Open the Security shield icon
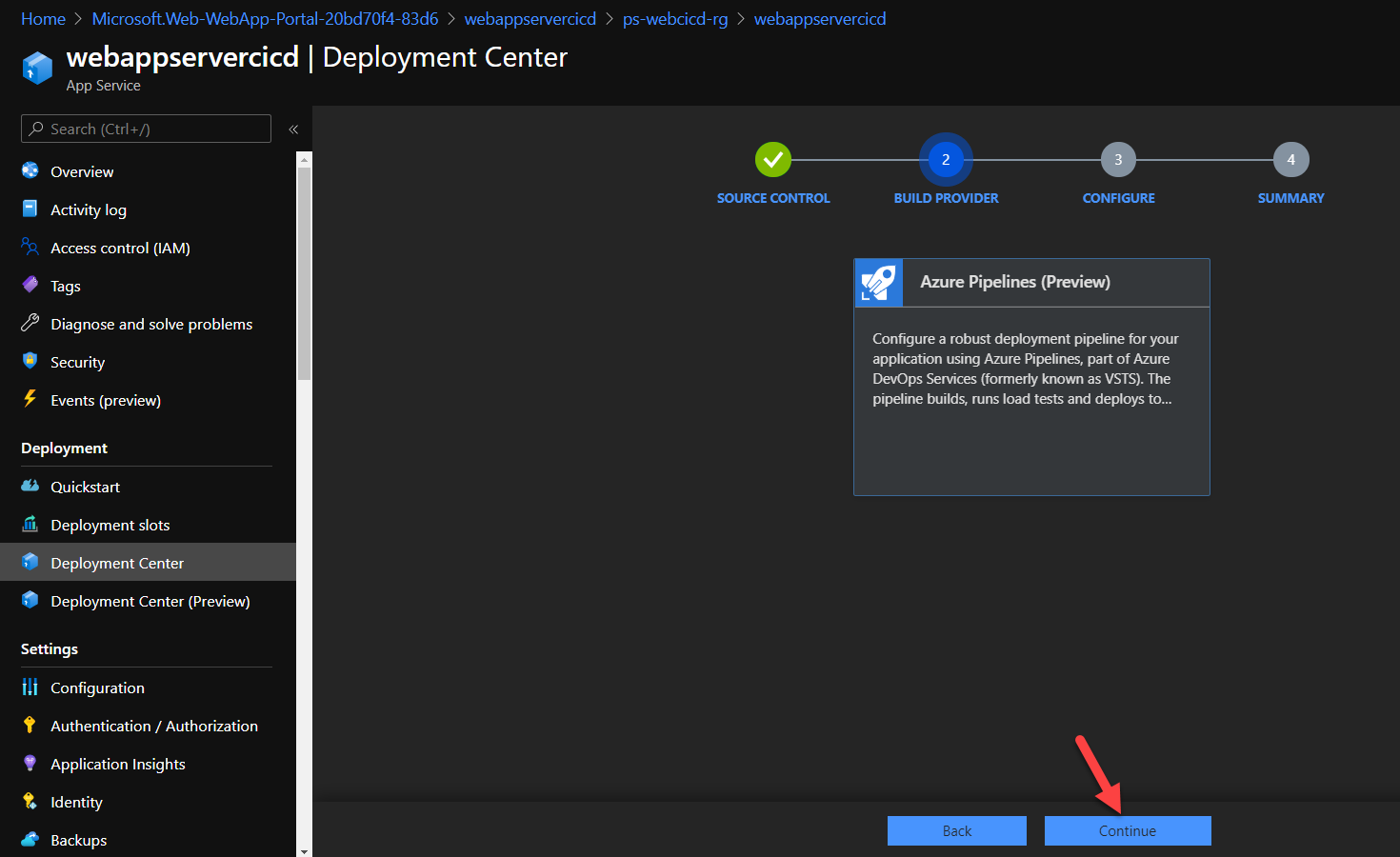1400x857 pixels. 30,362
